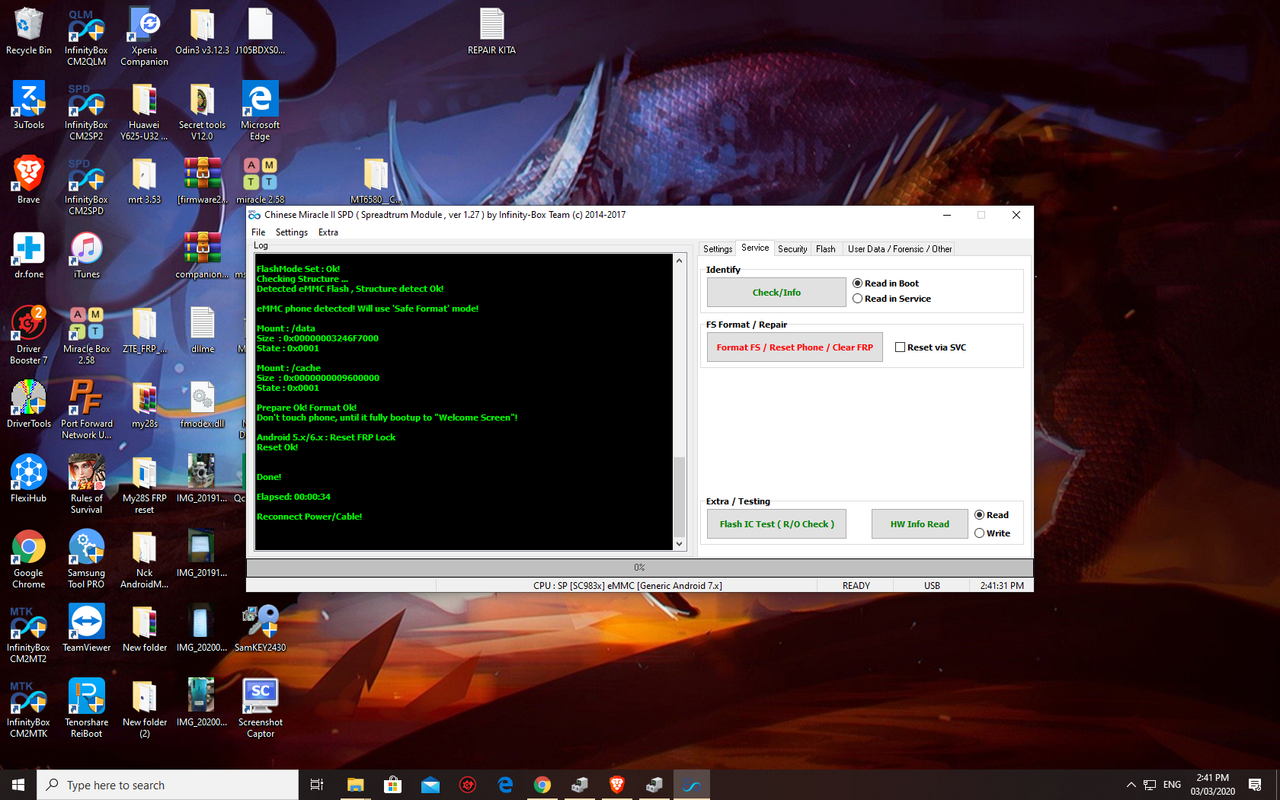Open the Extra menu

328,232
